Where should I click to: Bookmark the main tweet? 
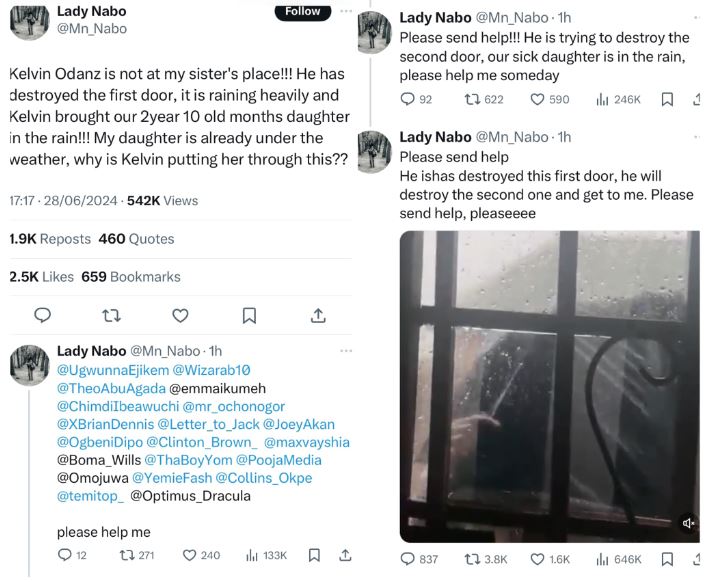tap(249, 315)
